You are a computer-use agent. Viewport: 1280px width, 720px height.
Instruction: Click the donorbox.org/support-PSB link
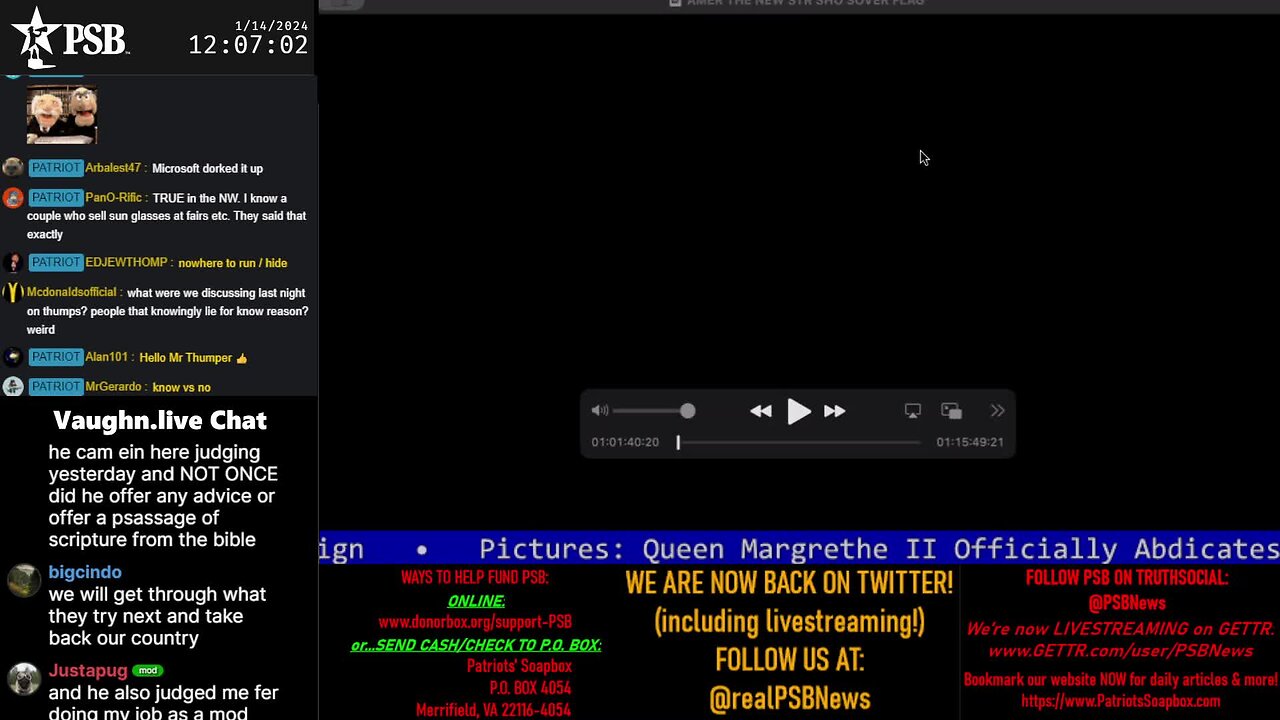point(475,622)
